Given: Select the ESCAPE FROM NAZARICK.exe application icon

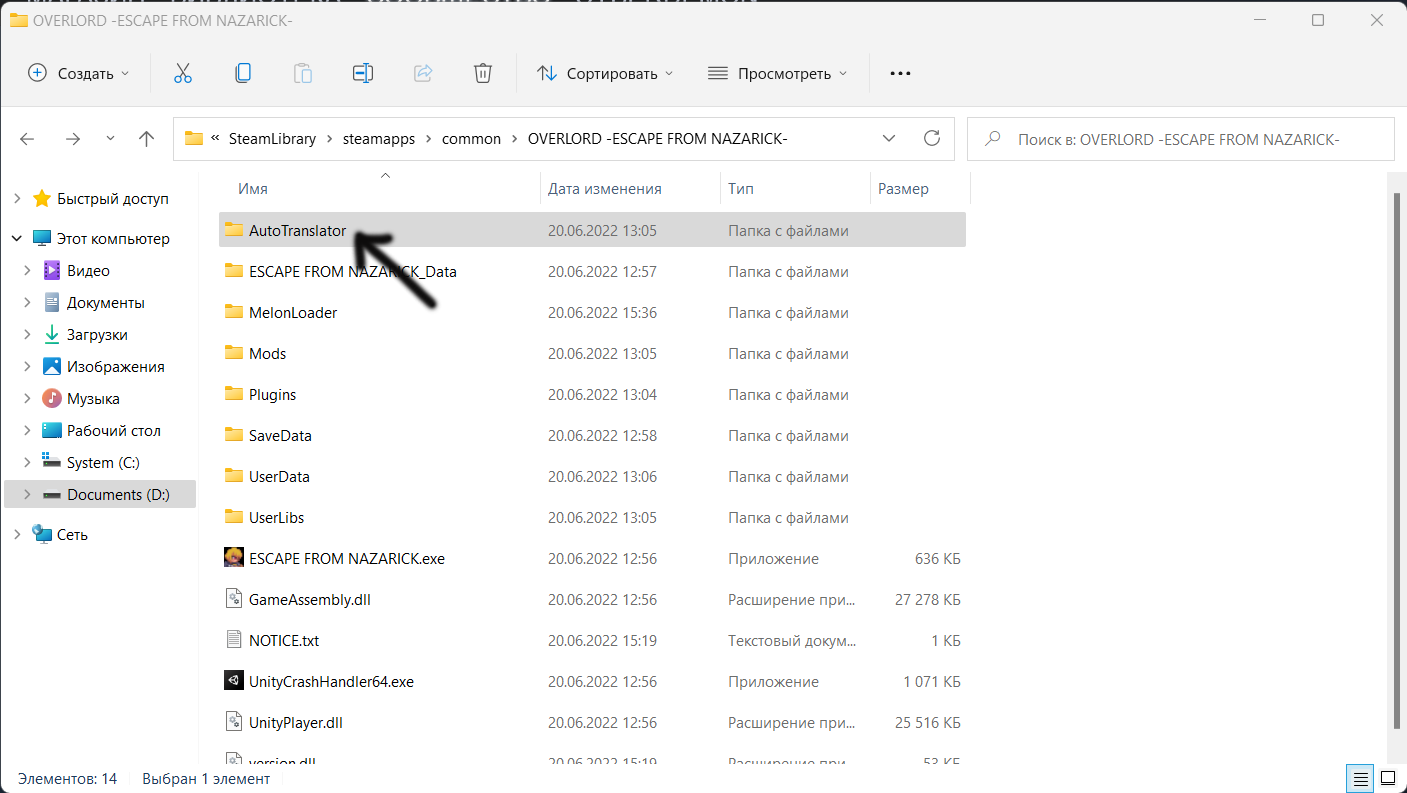Looking at the screenshot, I should click(x=234, y=558).
